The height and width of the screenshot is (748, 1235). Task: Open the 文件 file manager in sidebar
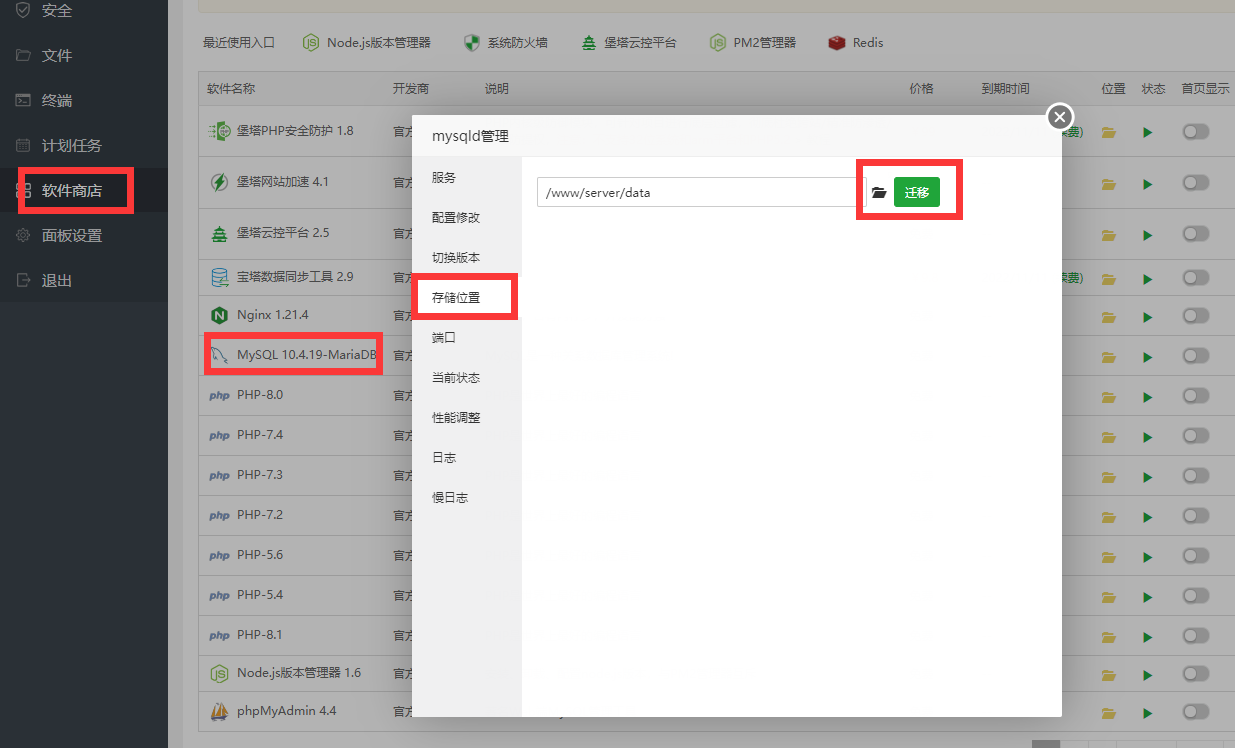pyautogui.click(x=56, y=56)
